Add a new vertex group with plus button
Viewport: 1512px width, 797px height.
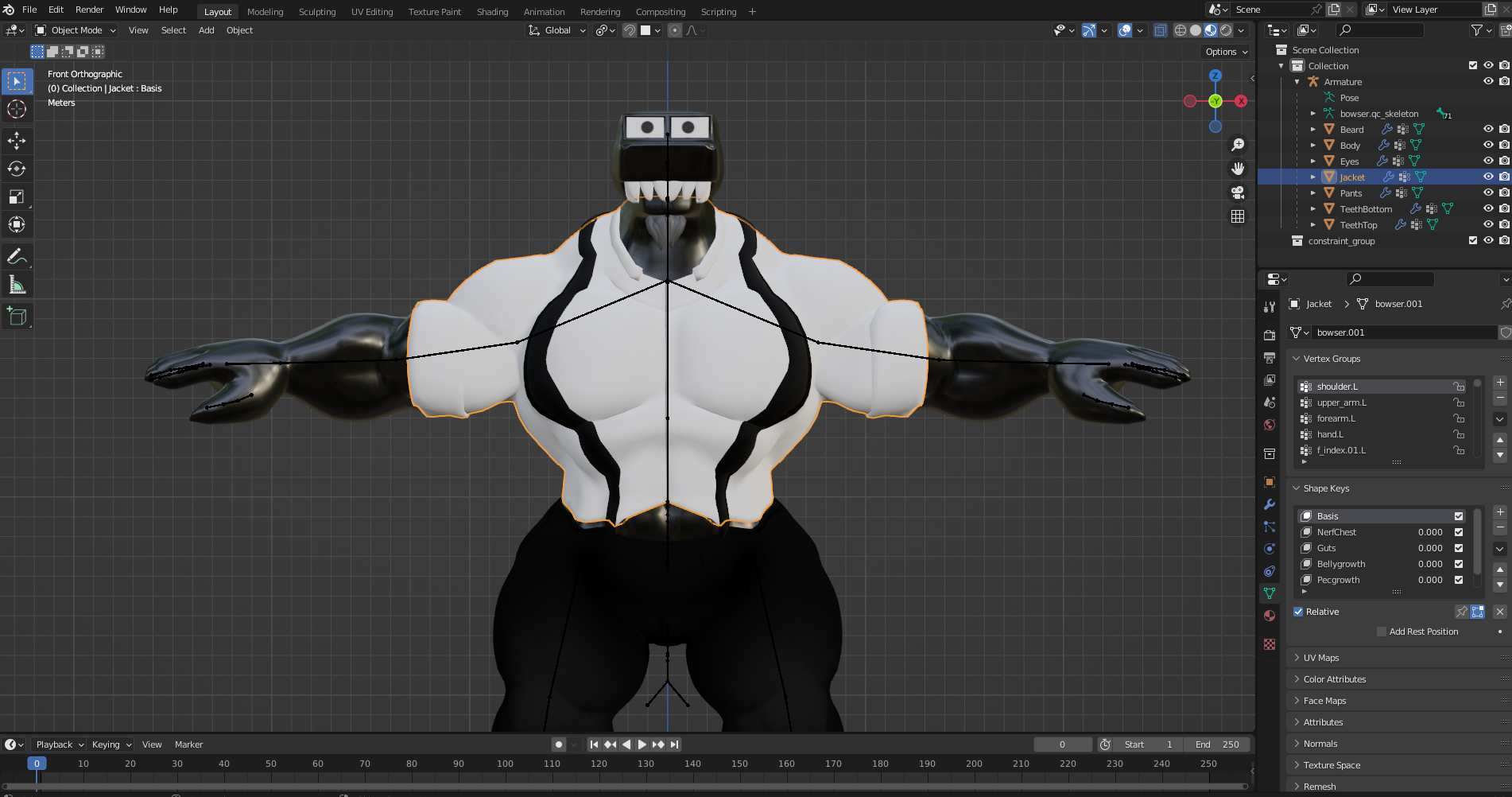[x=1500, y=383]
